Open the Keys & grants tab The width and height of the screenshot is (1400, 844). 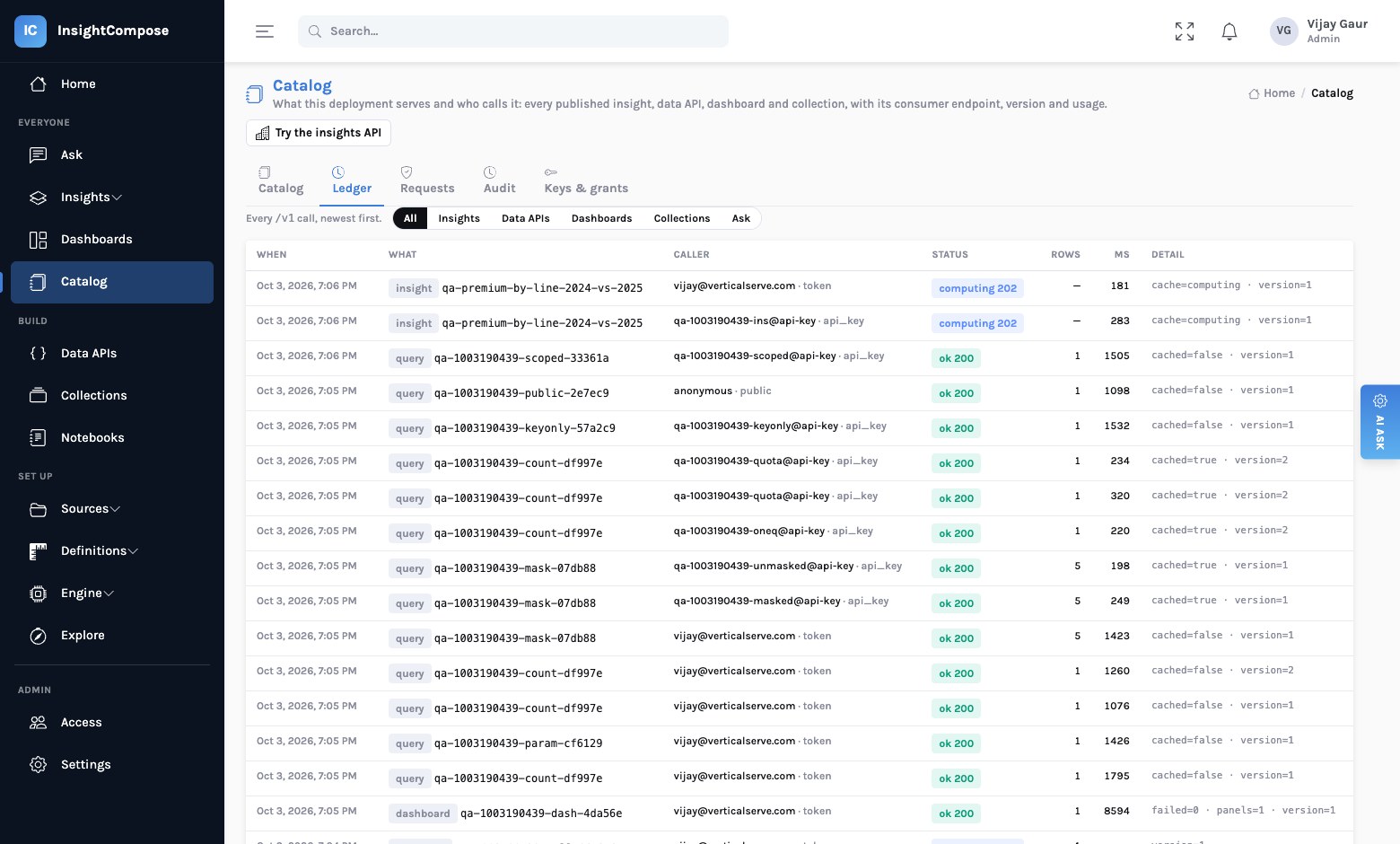[x=586, y=180]
